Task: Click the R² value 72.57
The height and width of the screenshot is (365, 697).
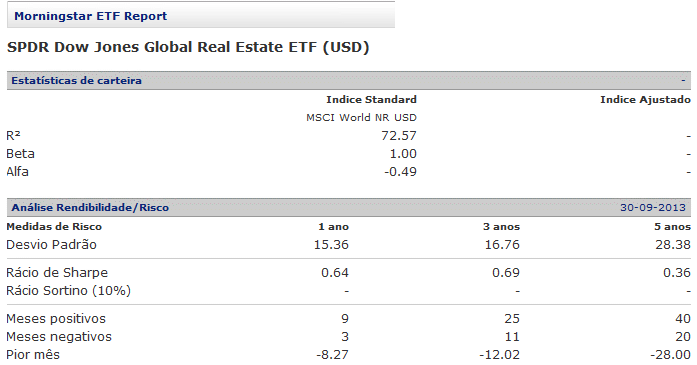Action: tap(399, 136)
